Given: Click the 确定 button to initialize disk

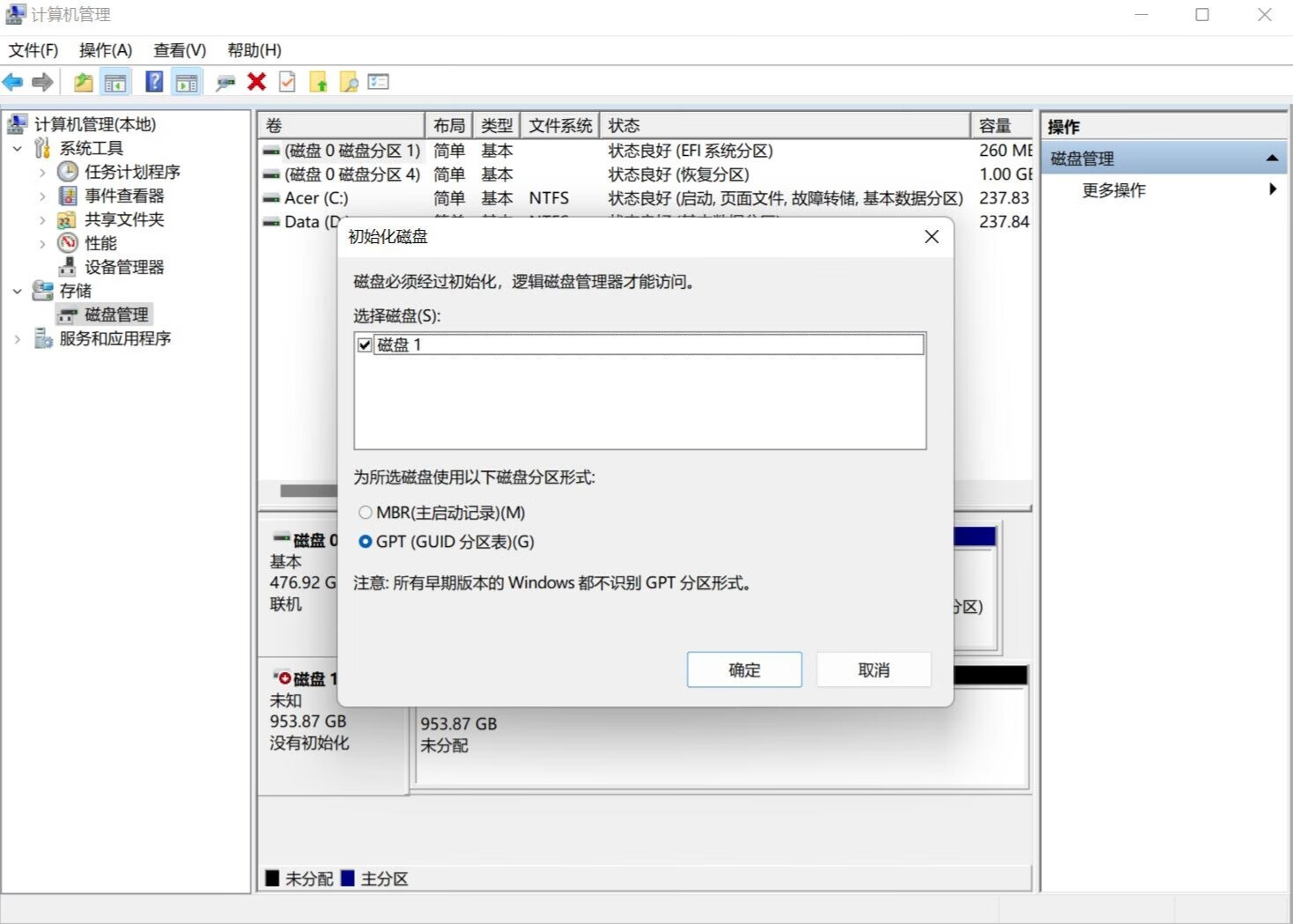Looking at the screenshot, I should [743, 669].
